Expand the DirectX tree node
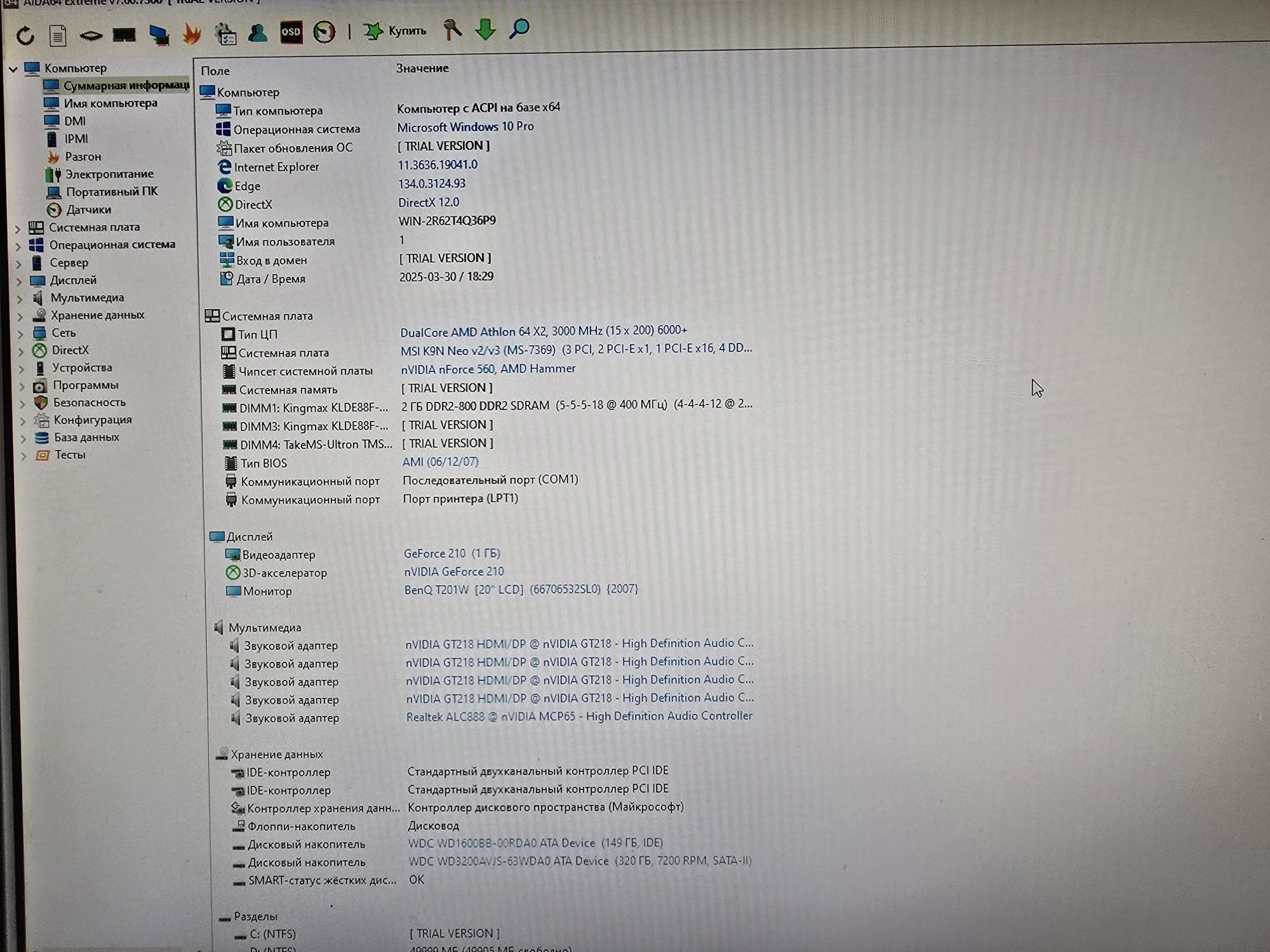 (22, 351)
